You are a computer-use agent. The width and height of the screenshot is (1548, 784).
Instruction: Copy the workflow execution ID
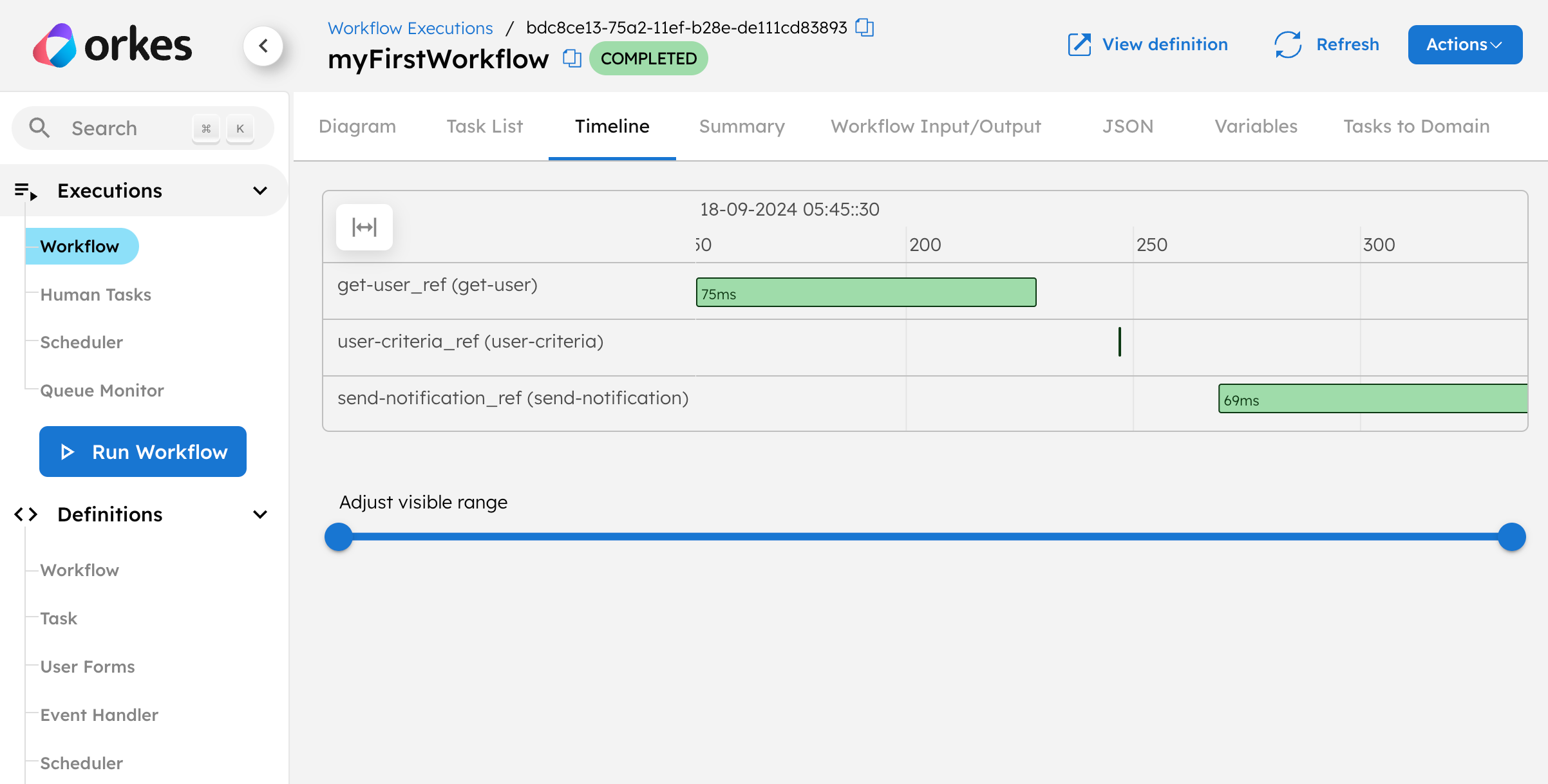click(x=864, y=28)
